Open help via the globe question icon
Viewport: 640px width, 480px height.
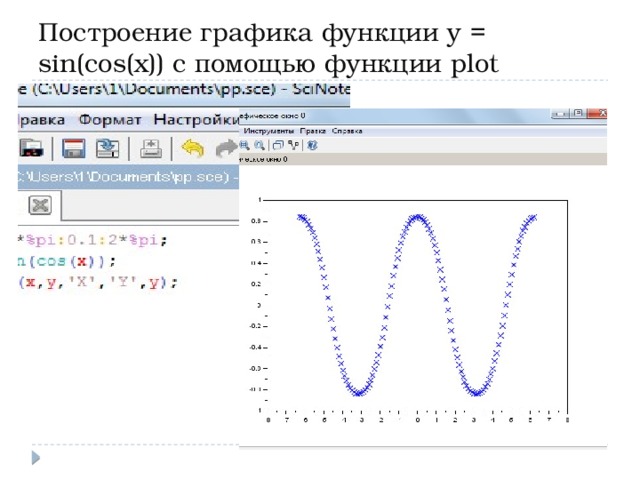point(312,145)
